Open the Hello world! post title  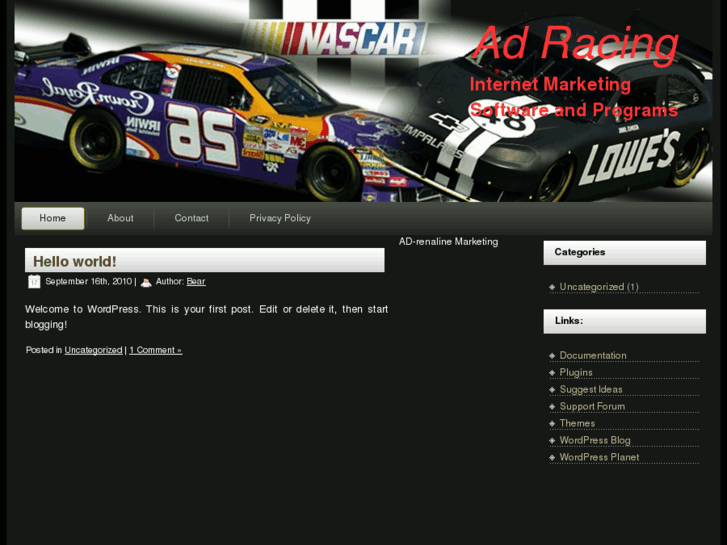(75, 262)
